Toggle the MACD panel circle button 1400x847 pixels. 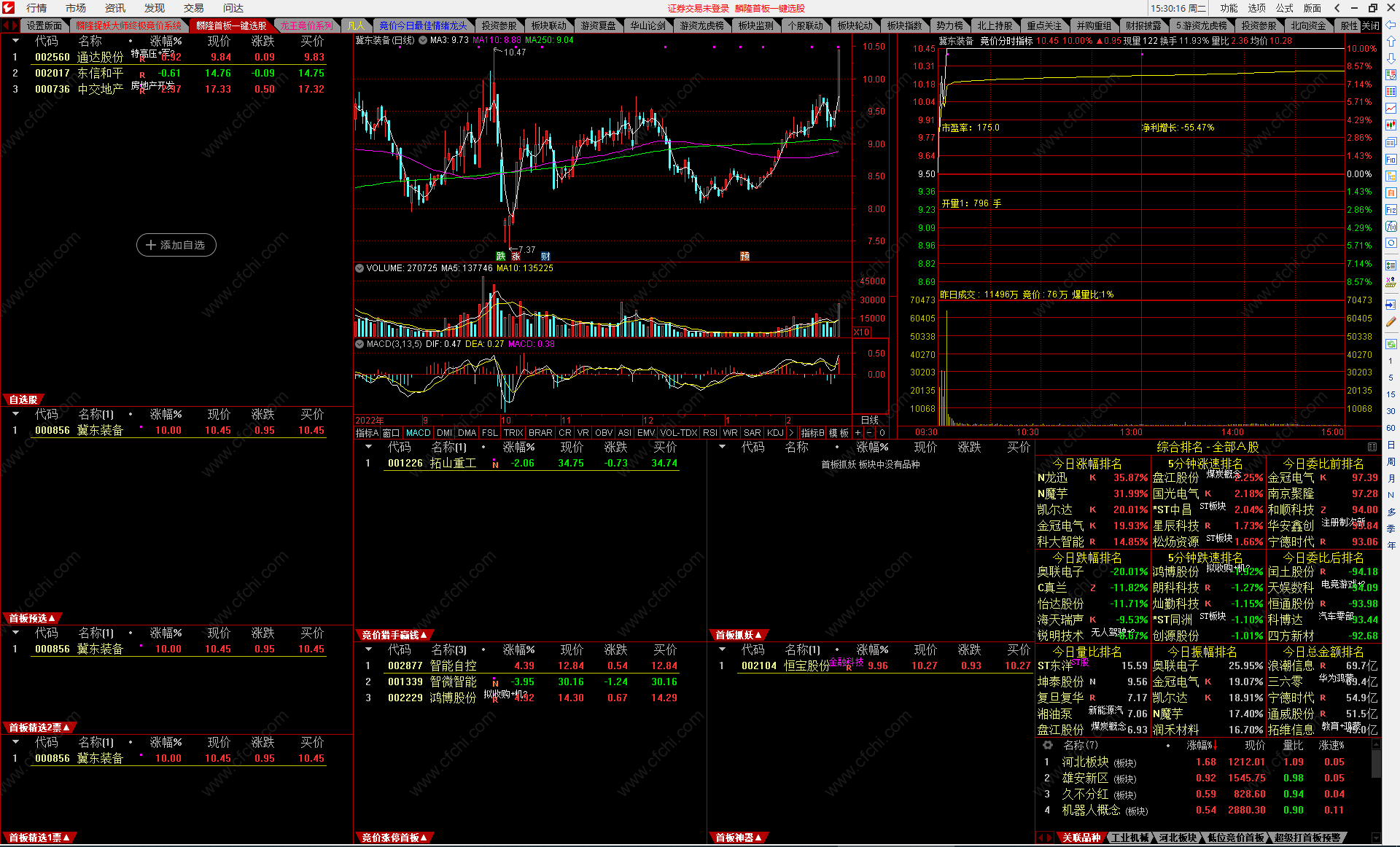359,344
